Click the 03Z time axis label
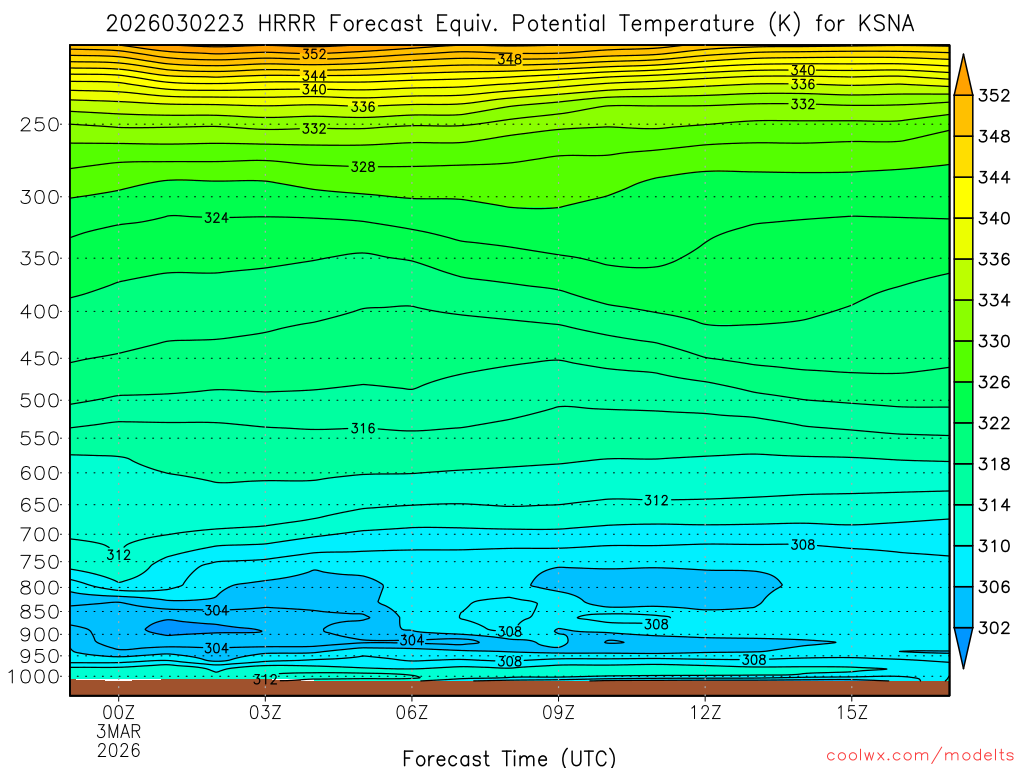 pos(265,712)
